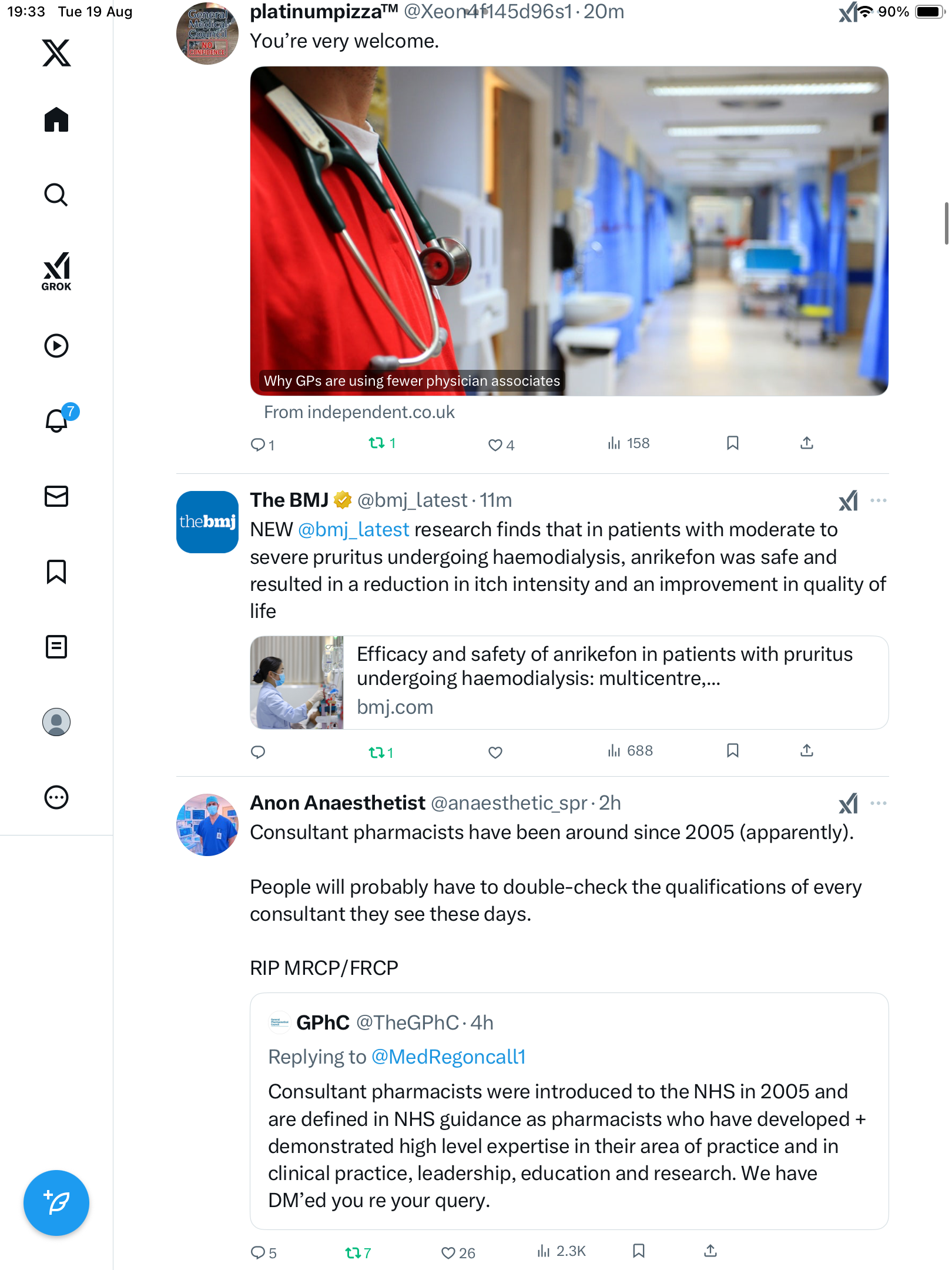Open the Home feed icon
This screenshot has height=1270, width=952.
click(x=56, y=119)
